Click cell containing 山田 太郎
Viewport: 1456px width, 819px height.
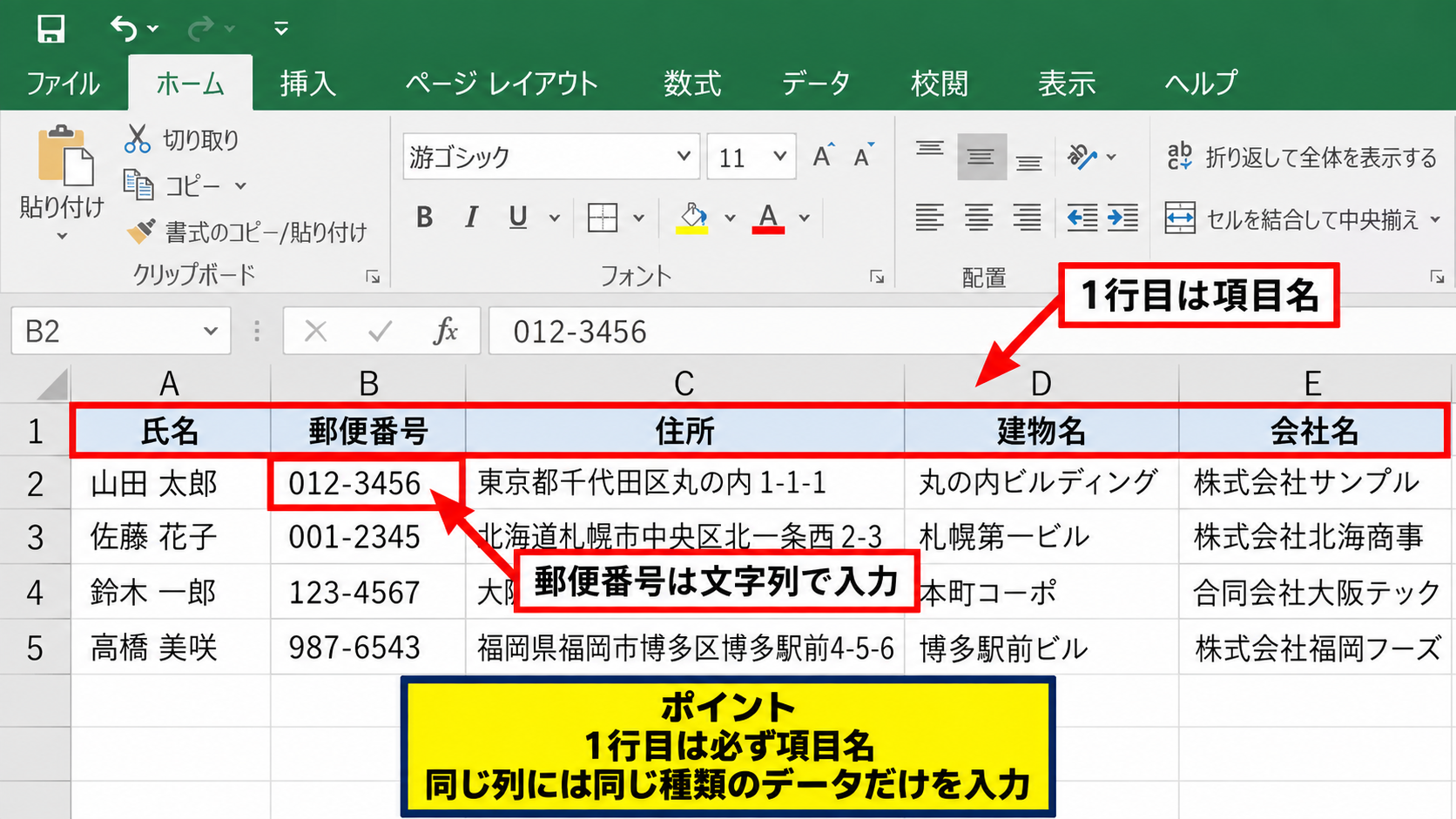pos(171,483)
